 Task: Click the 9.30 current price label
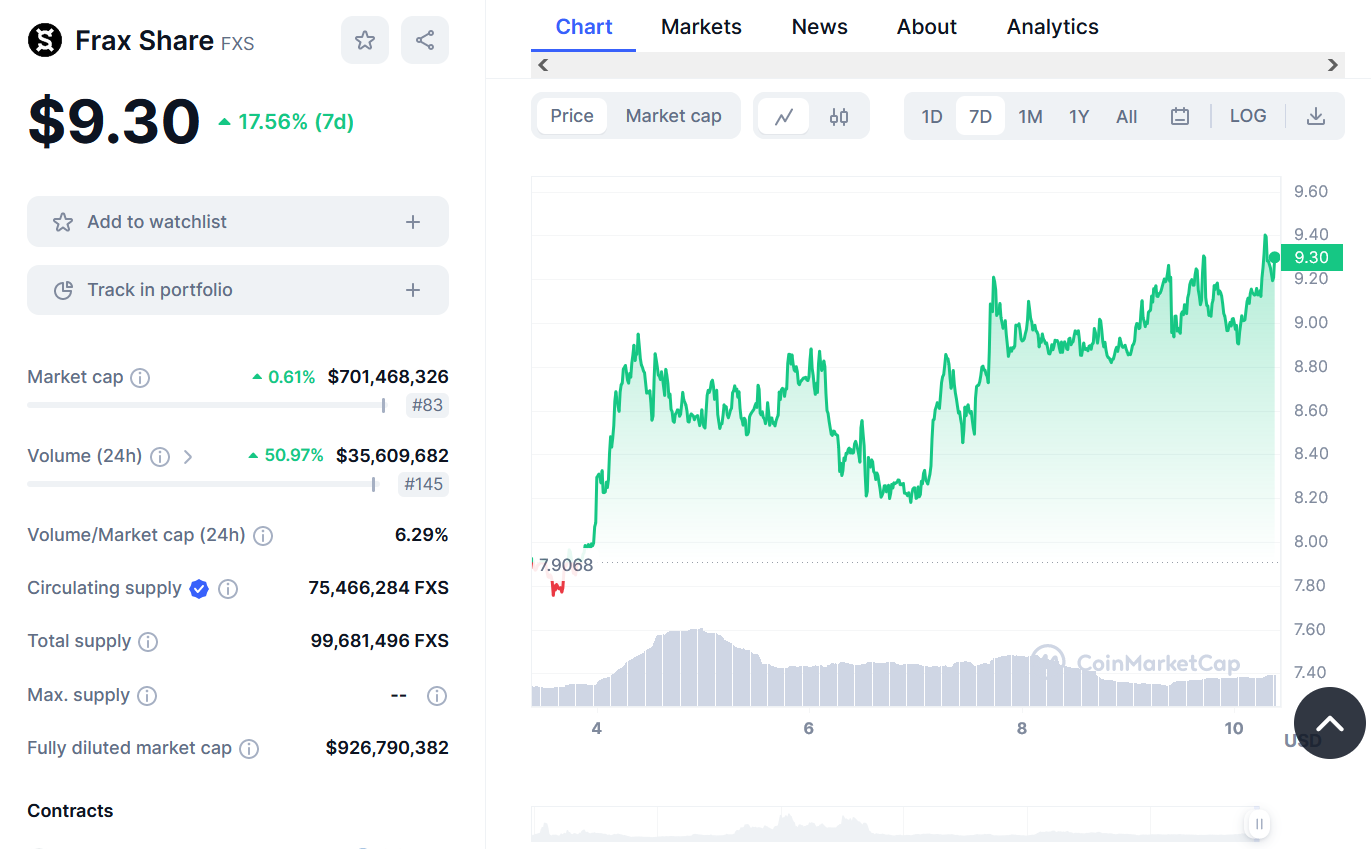point(1312,258)
